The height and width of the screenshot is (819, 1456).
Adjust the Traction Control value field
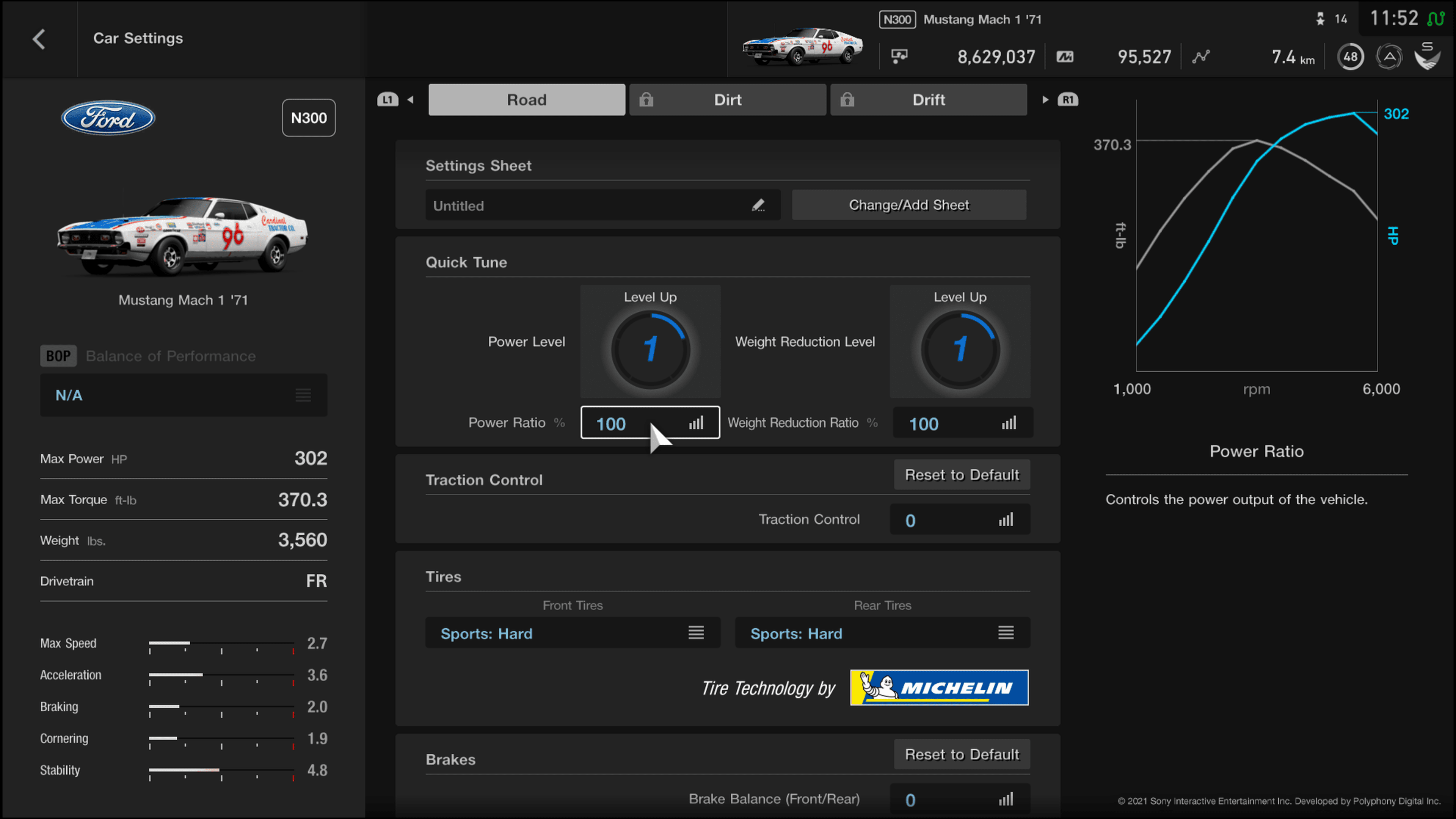tap(960, 519)
